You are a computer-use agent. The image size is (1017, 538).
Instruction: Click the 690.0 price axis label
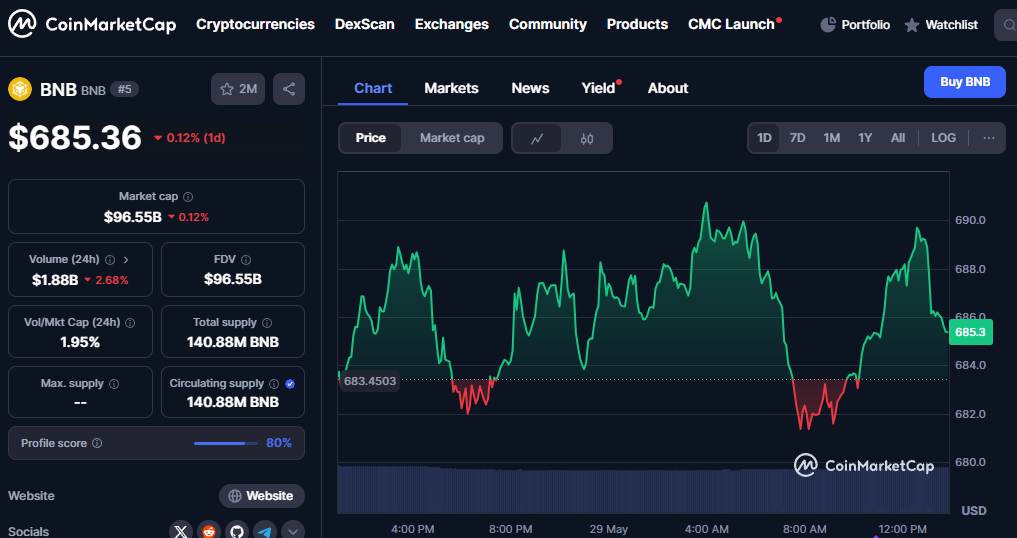click(x=970, y=220)
